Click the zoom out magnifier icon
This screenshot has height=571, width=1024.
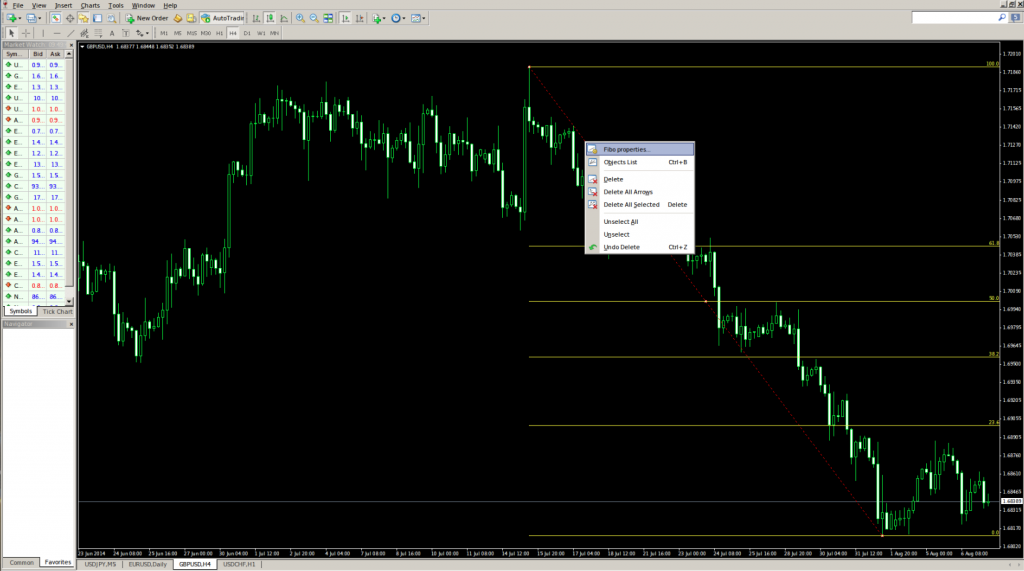(x=314, y=18)
